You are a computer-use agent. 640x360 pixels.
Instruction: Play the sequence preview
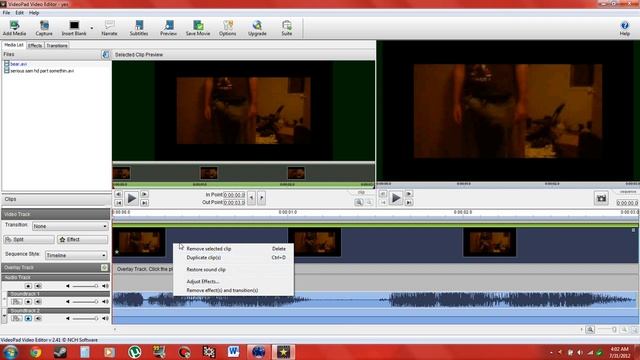pos(396,198)
